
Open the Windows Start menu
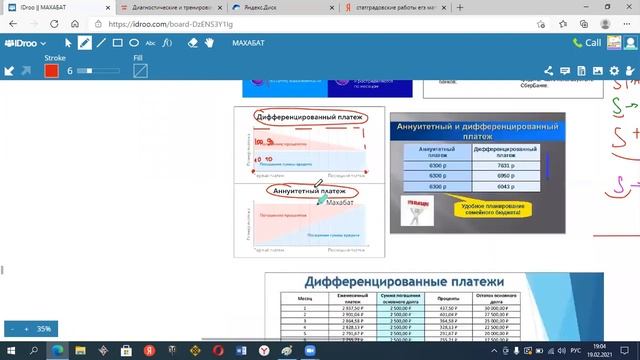click(11, 351)
